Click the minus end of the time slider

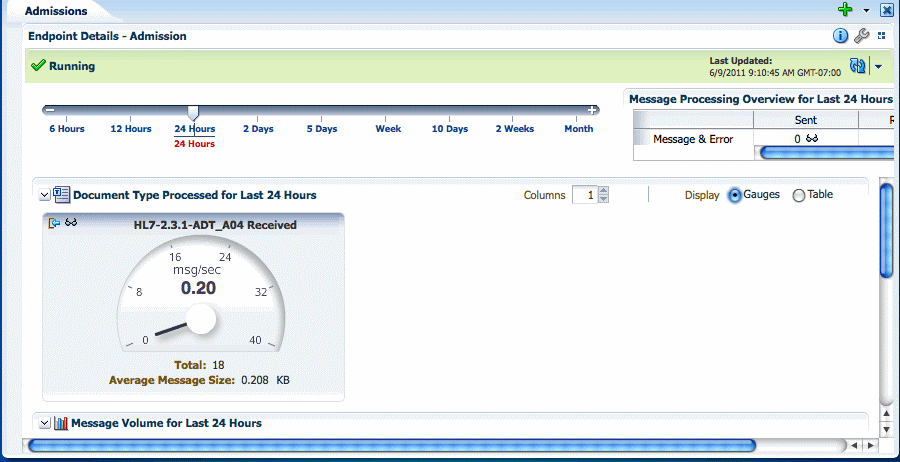(50, 110)
